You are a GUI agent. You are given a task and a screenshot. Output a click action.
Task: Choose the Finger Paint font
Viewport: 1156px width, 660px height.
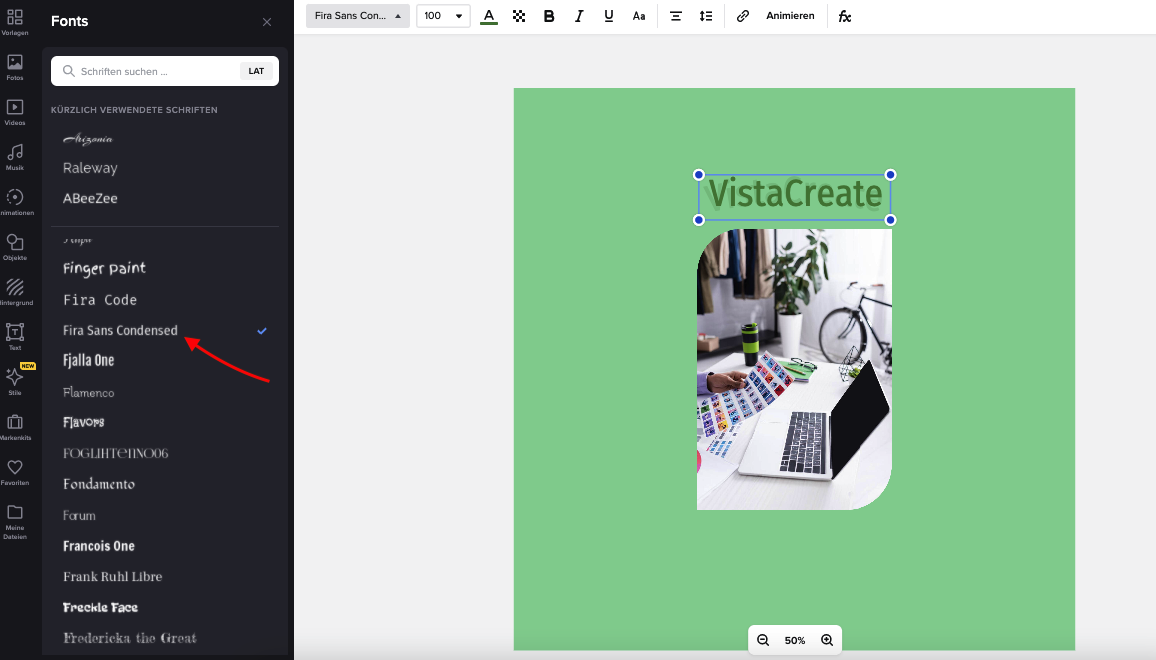[104, 268]
